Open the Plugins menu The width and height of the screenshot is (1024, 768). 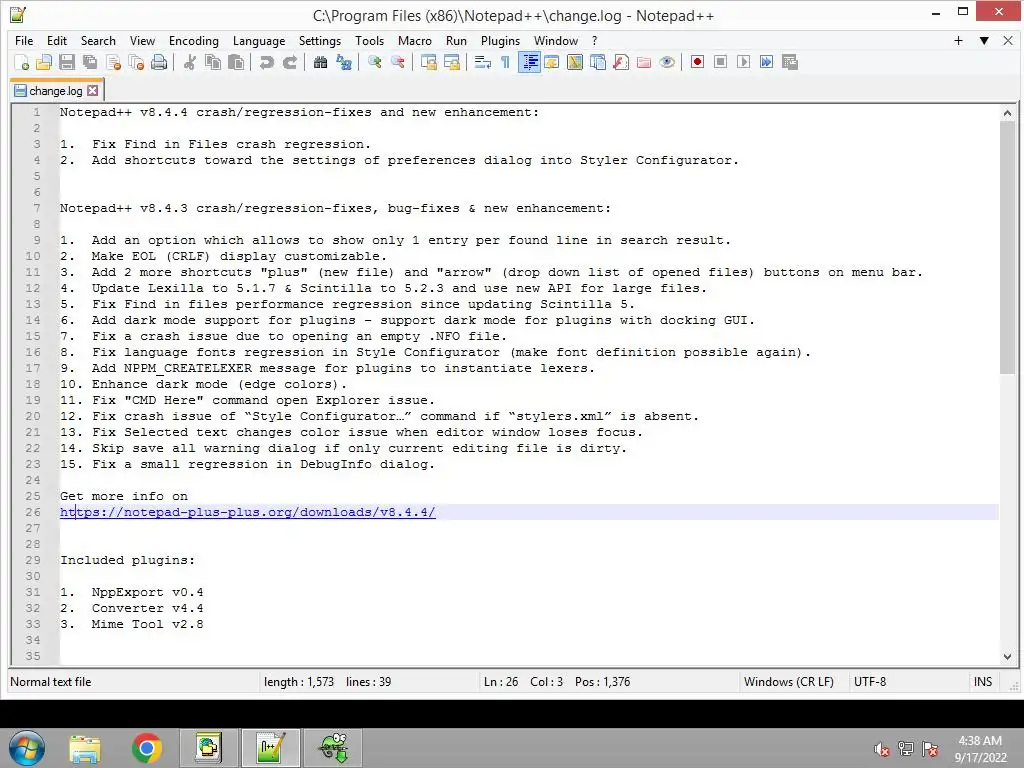point(500,40)
